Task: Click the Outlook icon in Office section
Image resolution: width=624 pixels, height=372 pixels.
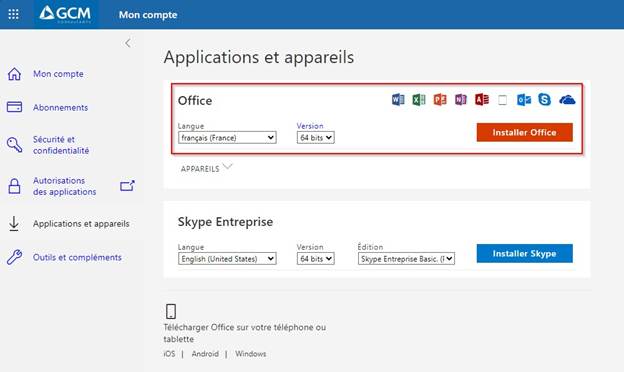Action: tap(524, 99)
